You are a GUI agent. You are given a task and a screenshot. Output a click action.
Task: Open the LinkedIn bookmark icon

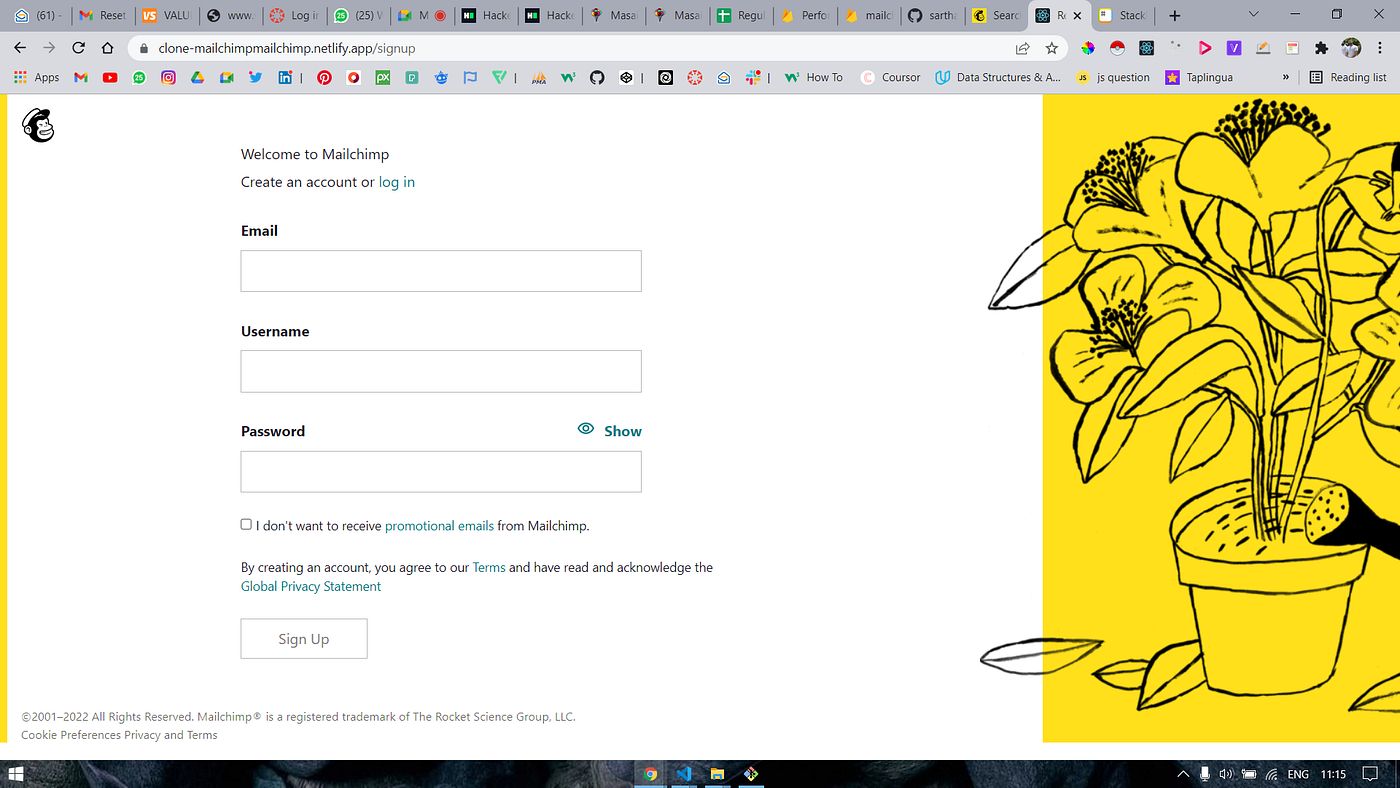285,77
